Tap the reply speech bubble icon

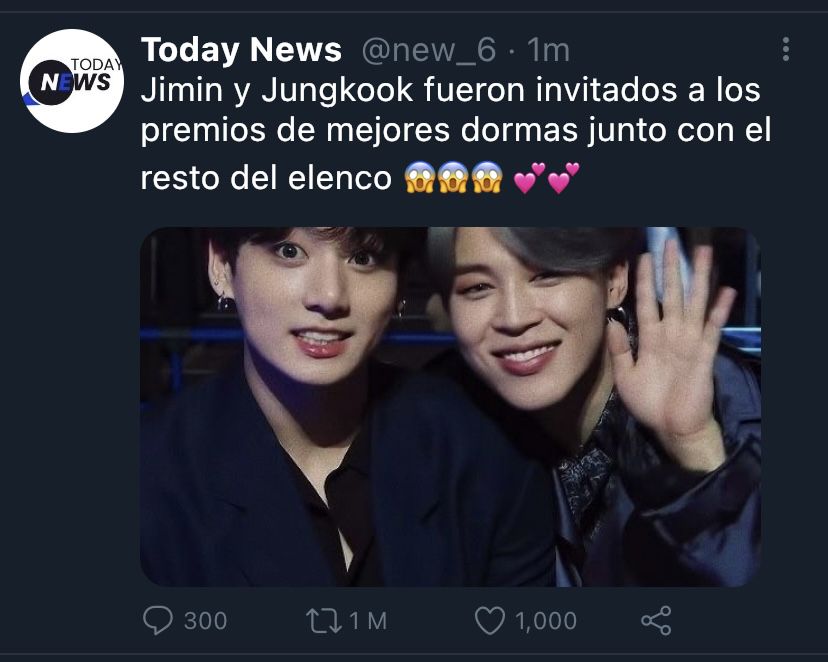(157, 620)
